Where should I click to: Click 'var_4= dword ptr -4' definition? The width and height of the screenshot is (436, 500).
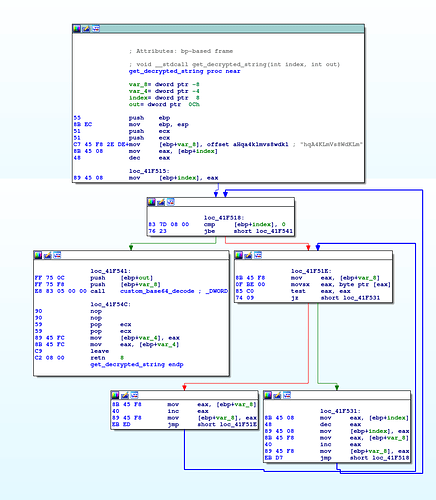point(164,91)
